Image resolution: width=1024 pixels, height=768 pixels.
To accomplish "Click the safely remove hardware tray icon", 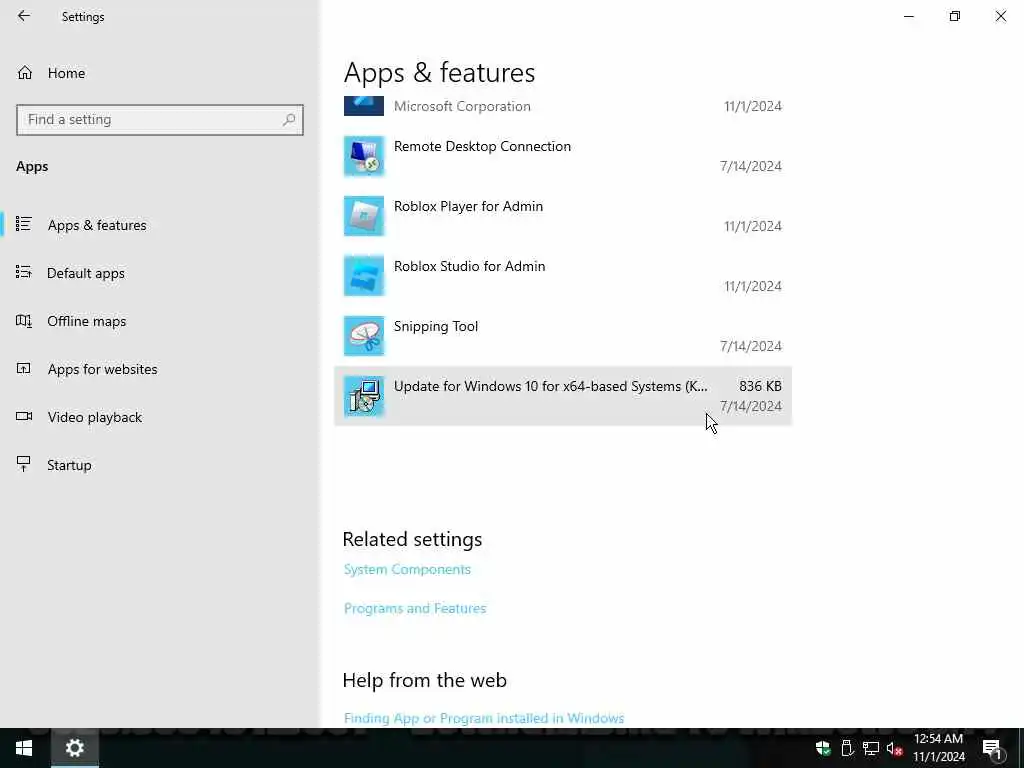I will tap(847, 748).
